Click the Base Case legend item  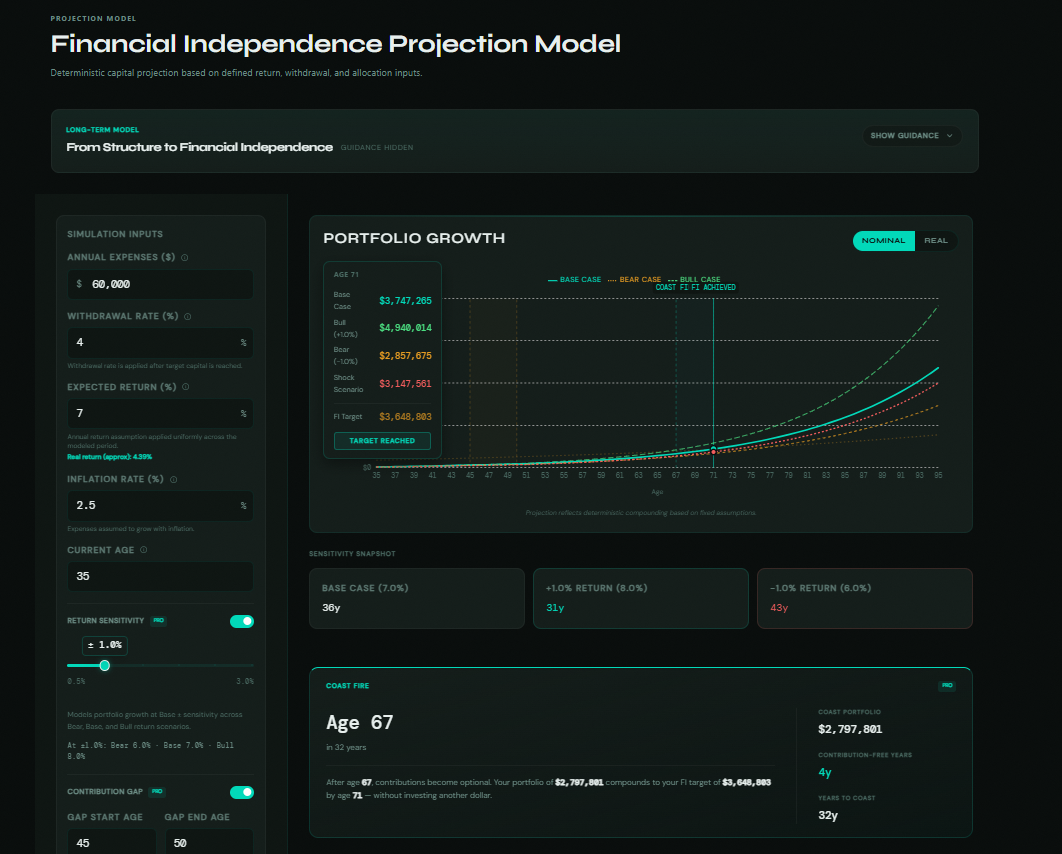[574, 280]
